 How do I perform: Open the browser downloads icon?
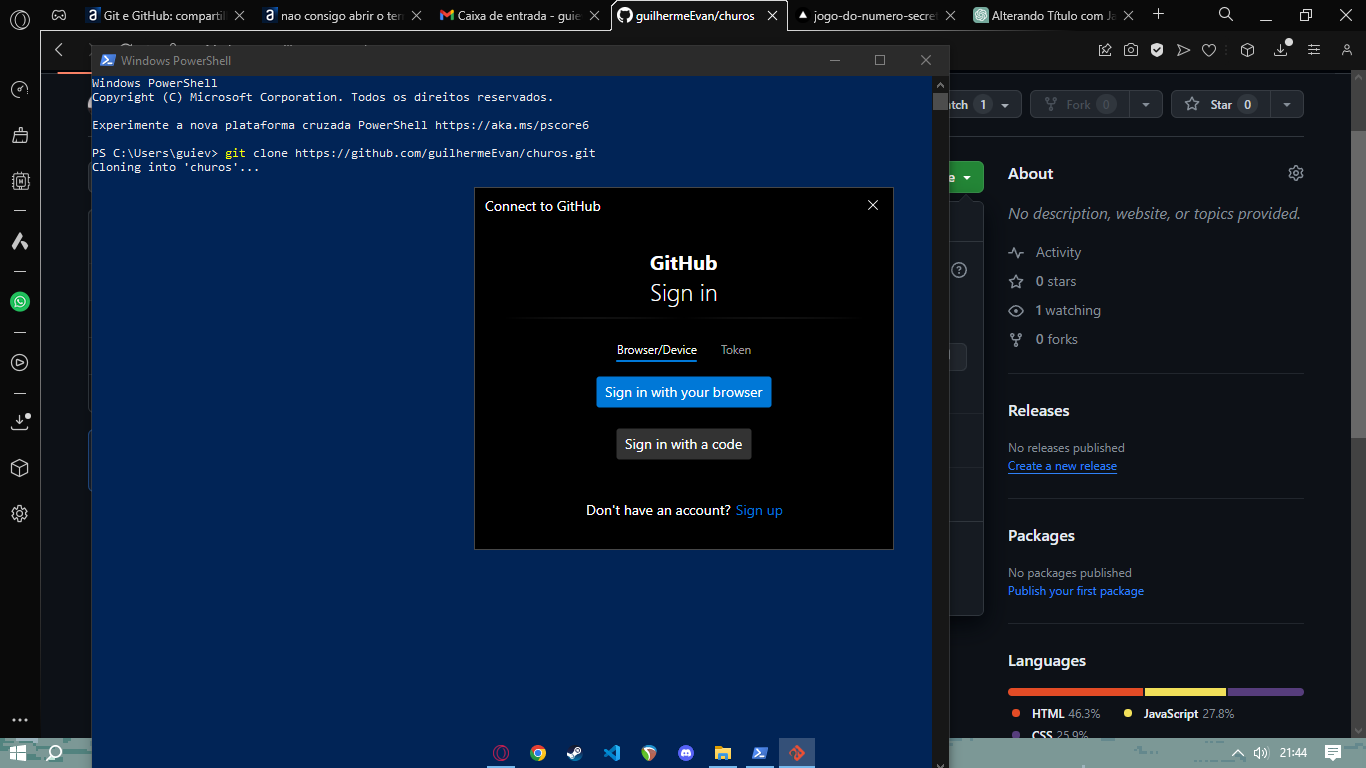point(1282,49)
